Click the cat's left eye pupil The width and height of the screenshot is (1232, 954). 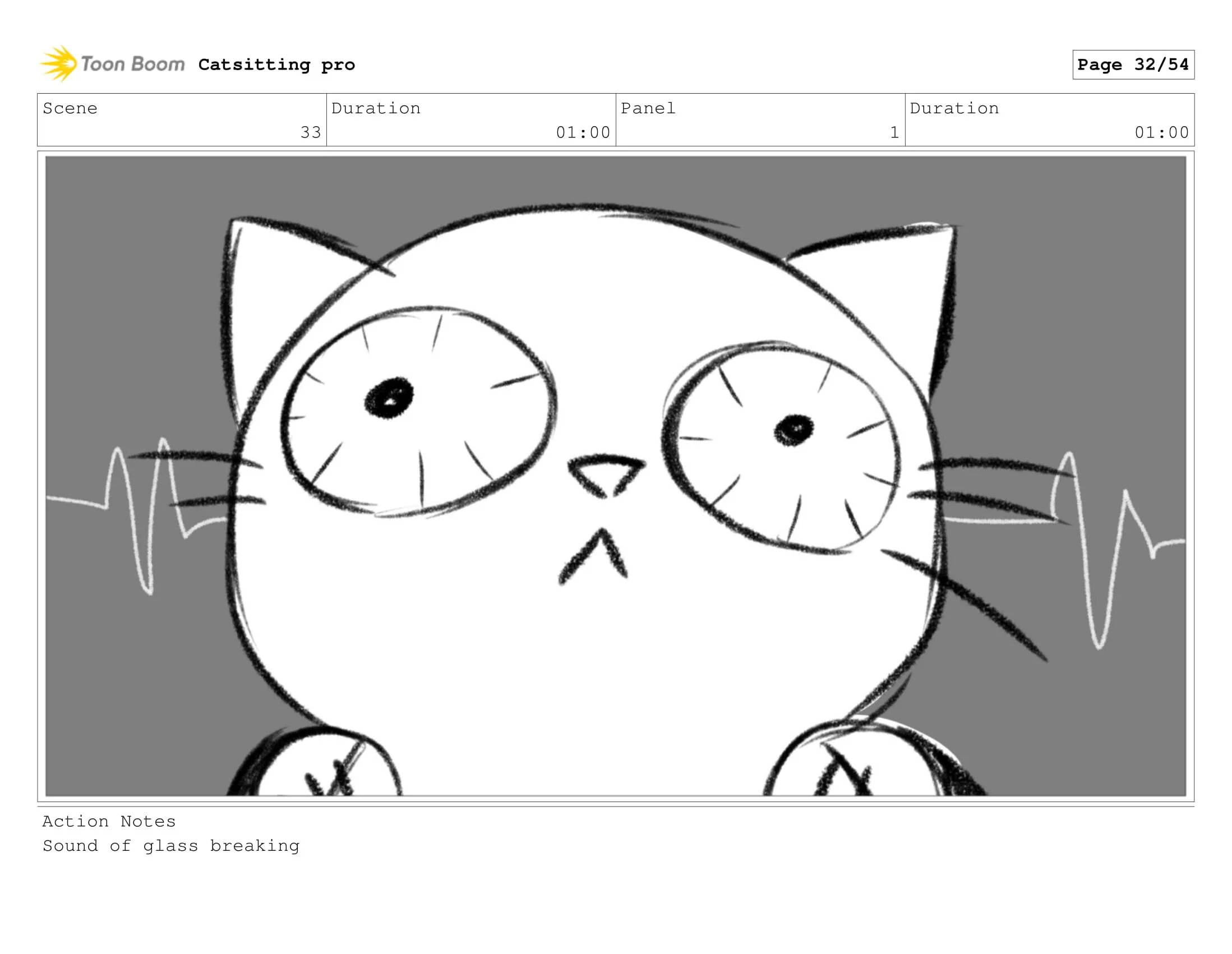pos(389,398)
